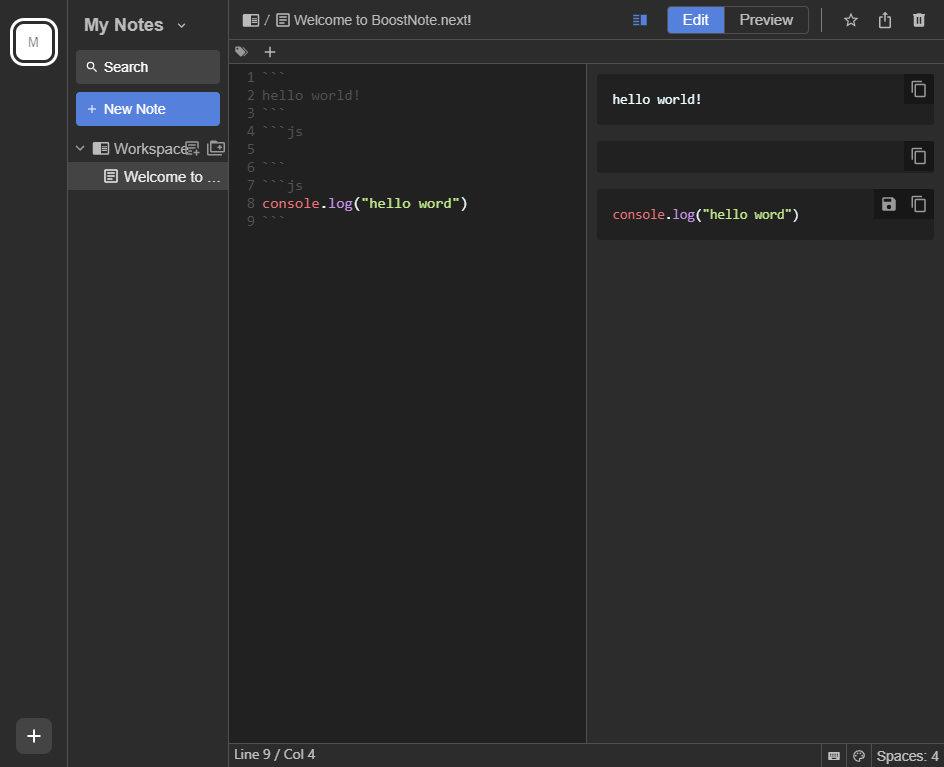Viewport: 944px width, 767px height.
Task: Copy the empty js code block
Action: point(918,156)
